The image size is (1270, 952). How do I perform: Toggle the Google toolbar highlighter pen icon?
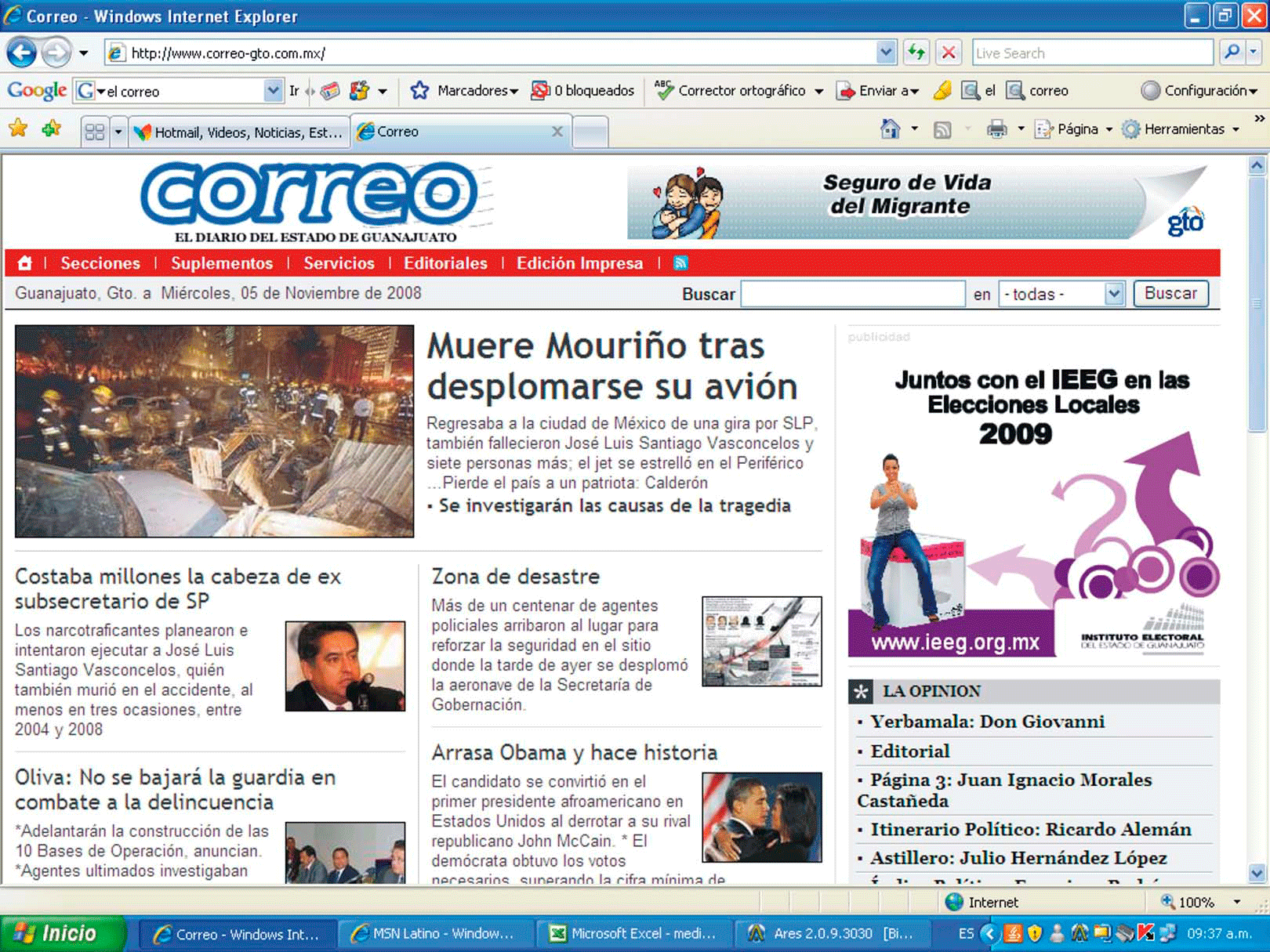[942, 91]
